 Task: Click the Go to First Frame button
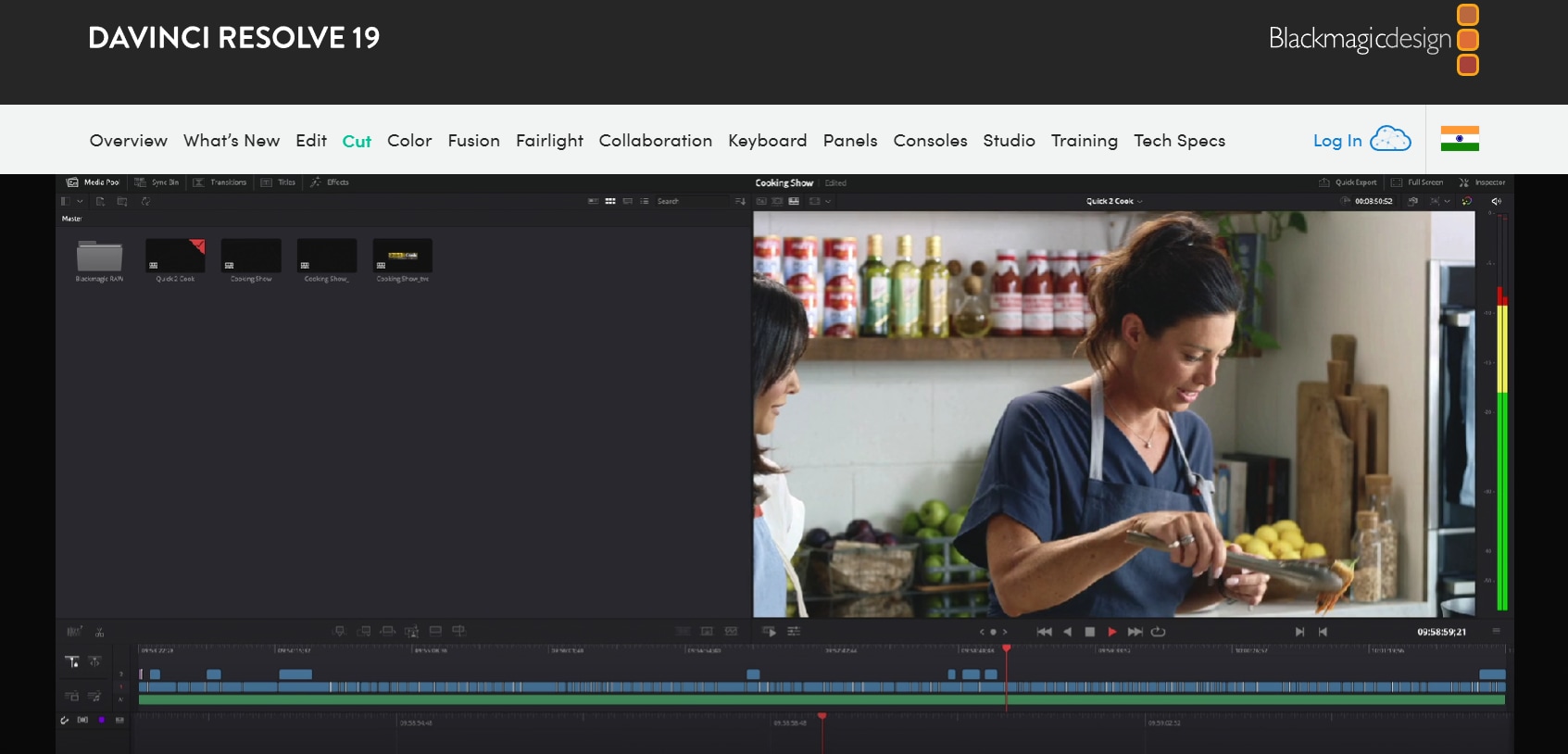point(1045,632)
